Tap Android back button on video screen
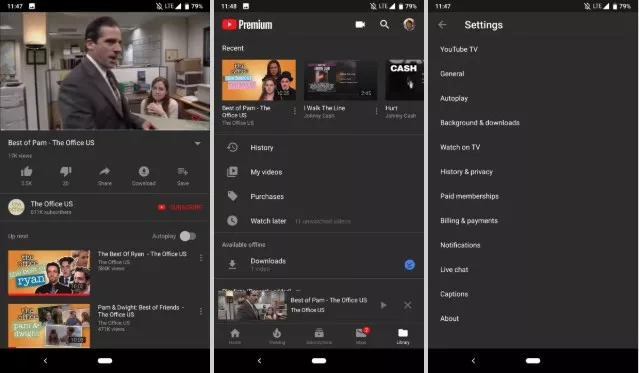 tap(45, 361)
